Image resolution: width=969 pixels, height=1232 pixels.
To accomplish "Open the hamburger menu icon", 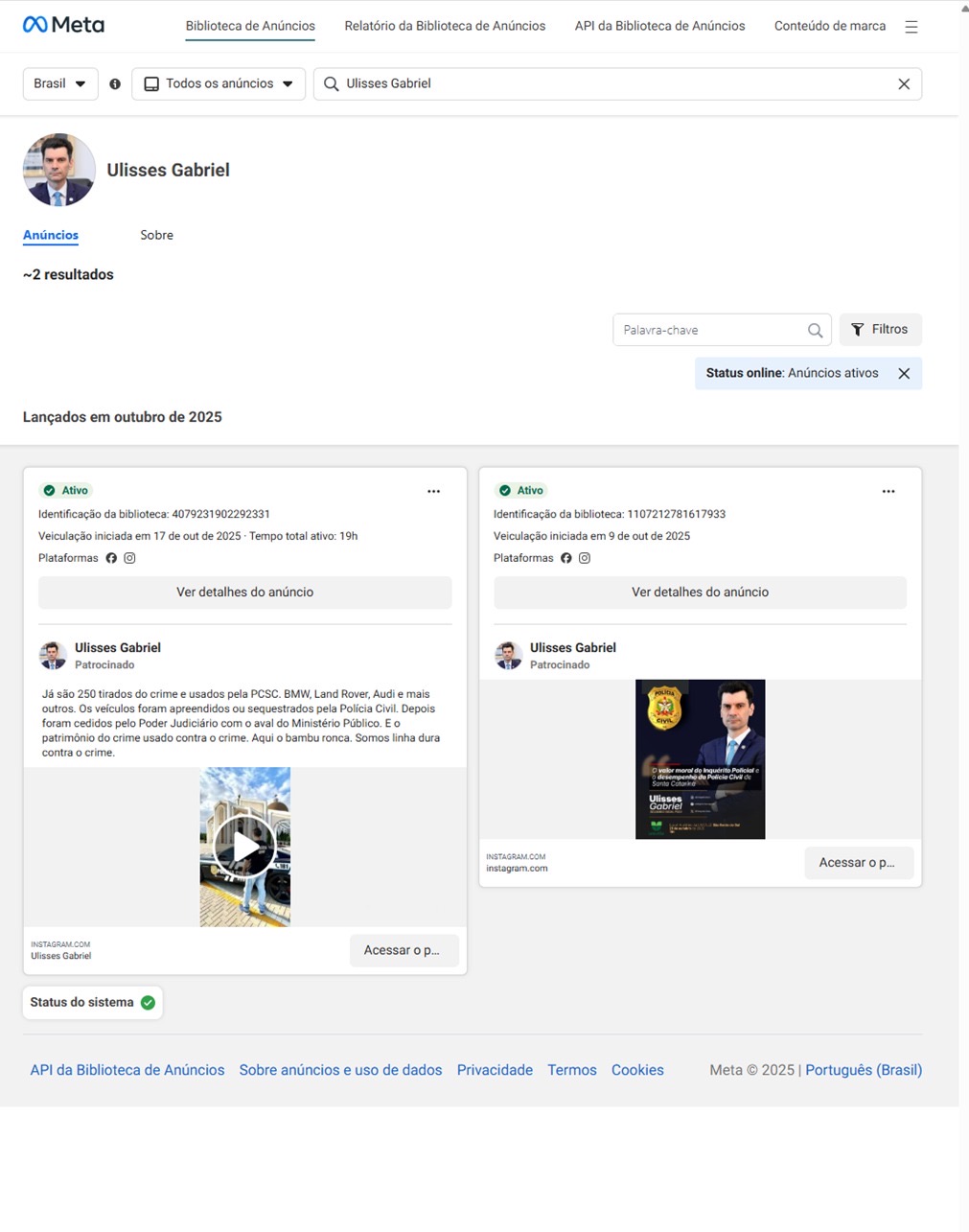I will pyautogui.click(x=911, y=27).
